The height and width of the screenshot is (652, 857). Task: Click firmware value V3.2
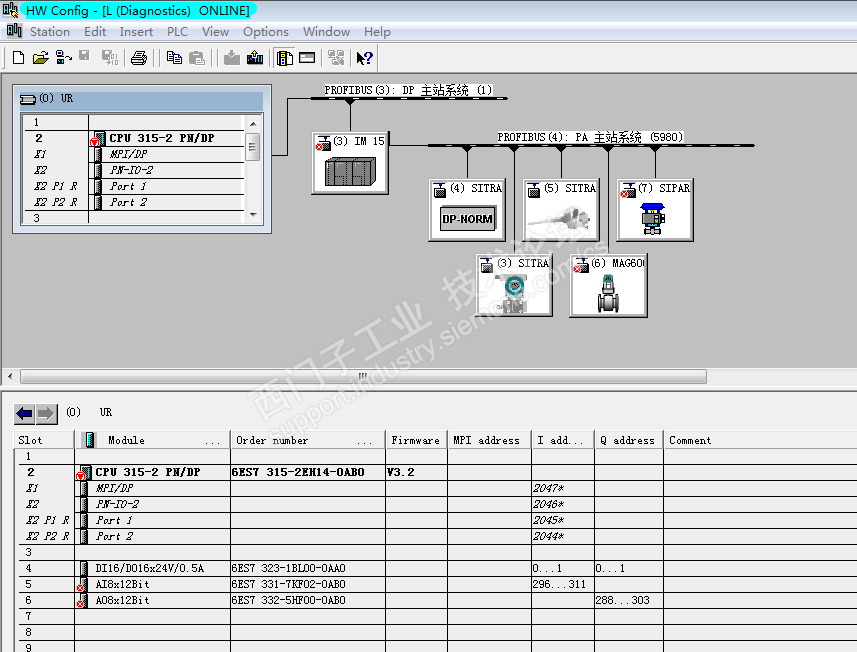click(400, 472)
